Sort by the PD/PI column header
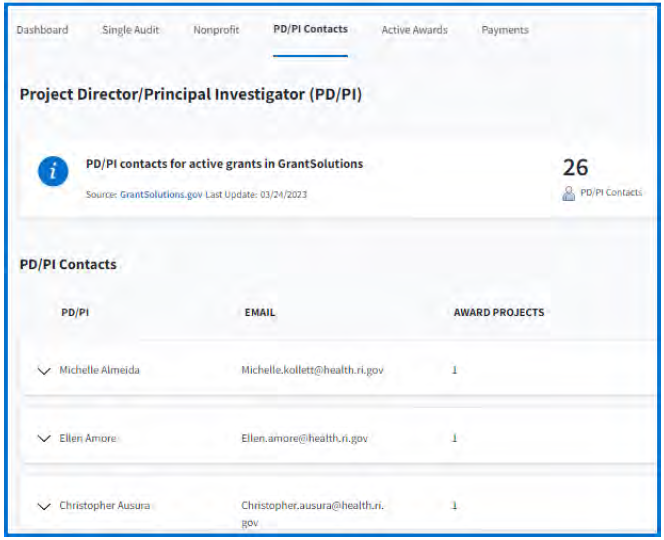This screenshot has height=540, width=664. pyautogui.click(x=75, y=312)
